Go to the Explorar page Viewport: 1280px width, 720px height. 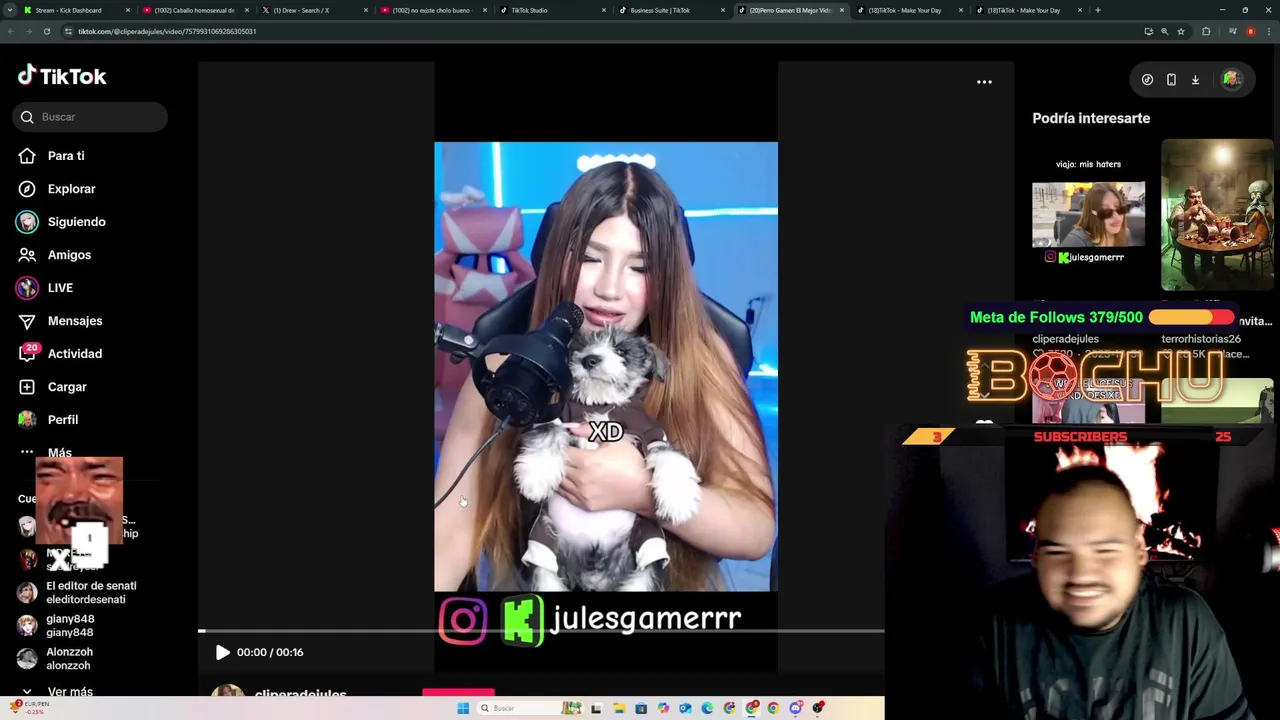point(71,189)
